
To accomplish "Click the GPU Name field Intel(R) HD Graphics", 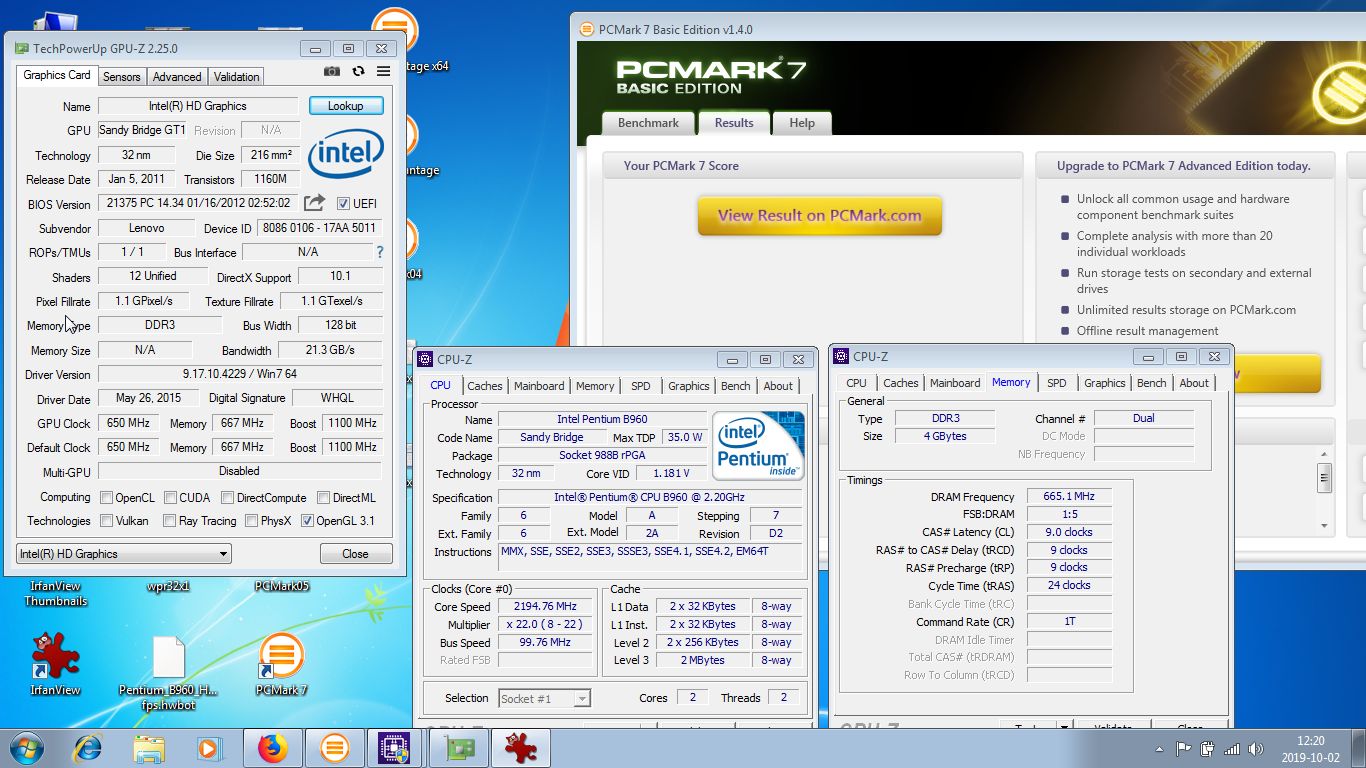I will (x=198, y=106).
